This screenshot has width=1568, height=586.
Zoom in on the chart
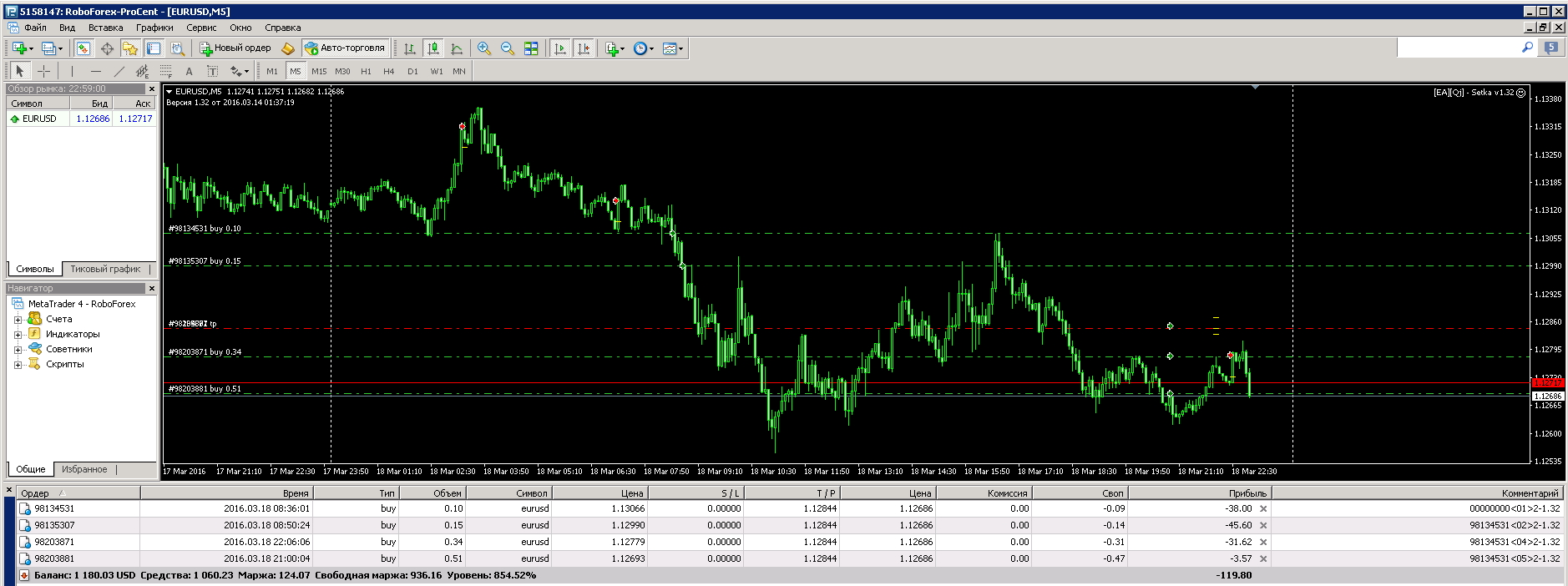[x=484, y=48]
